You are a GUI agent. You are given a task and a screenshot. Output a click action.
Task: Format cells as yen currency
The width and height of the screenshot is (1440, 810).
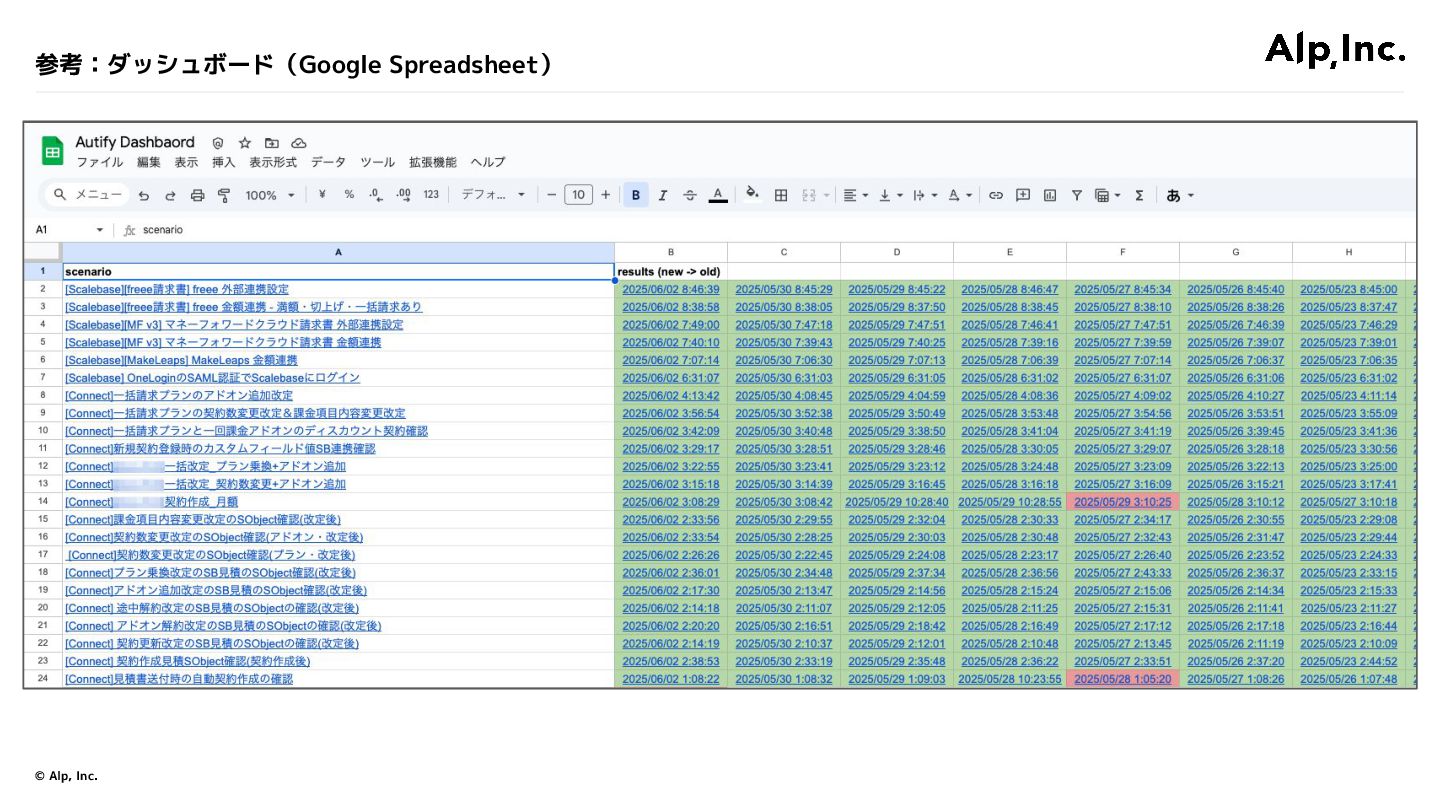(322, 195)
